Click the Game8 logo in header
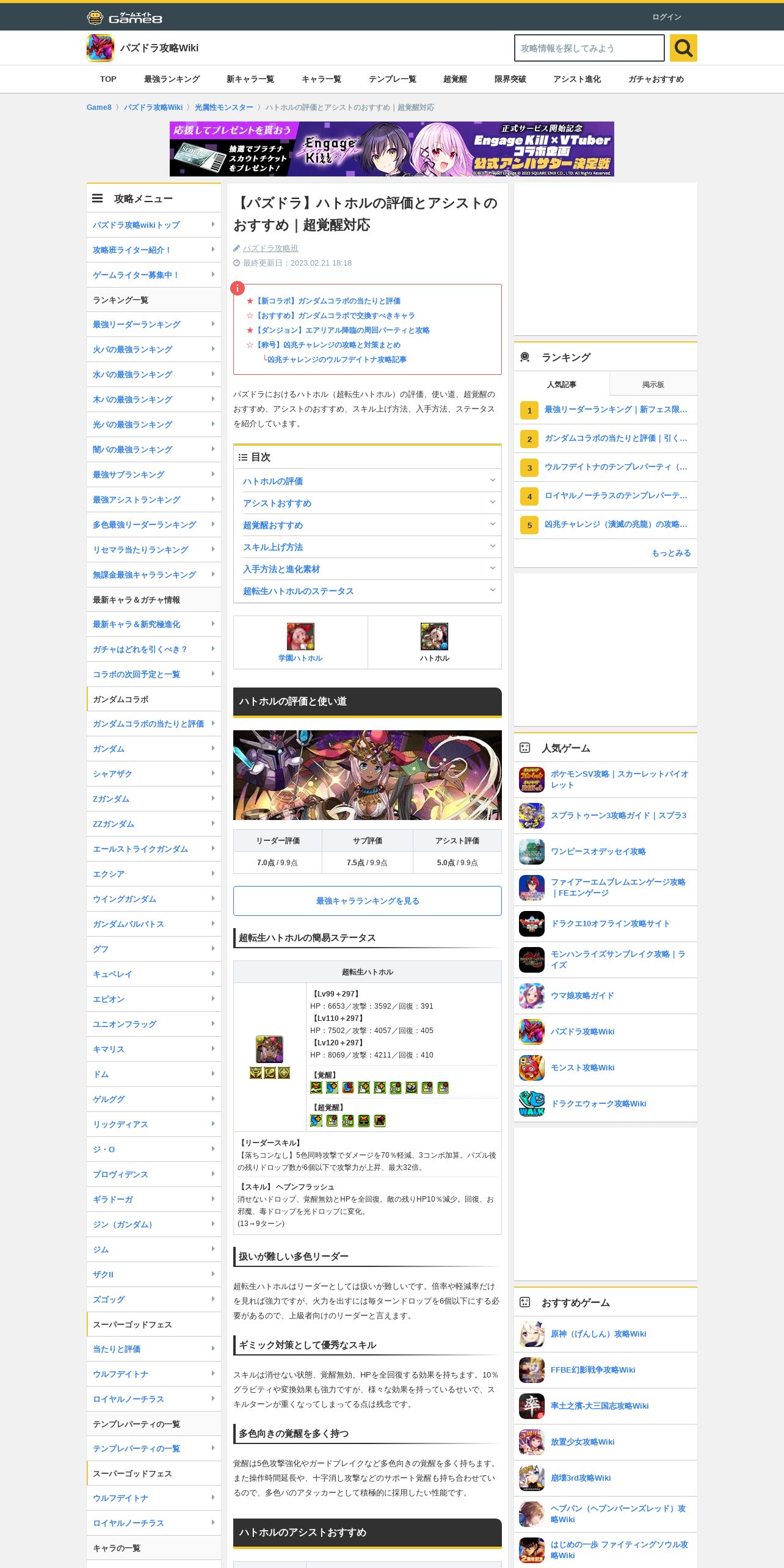784x1568 pixels. coord(125,17)
